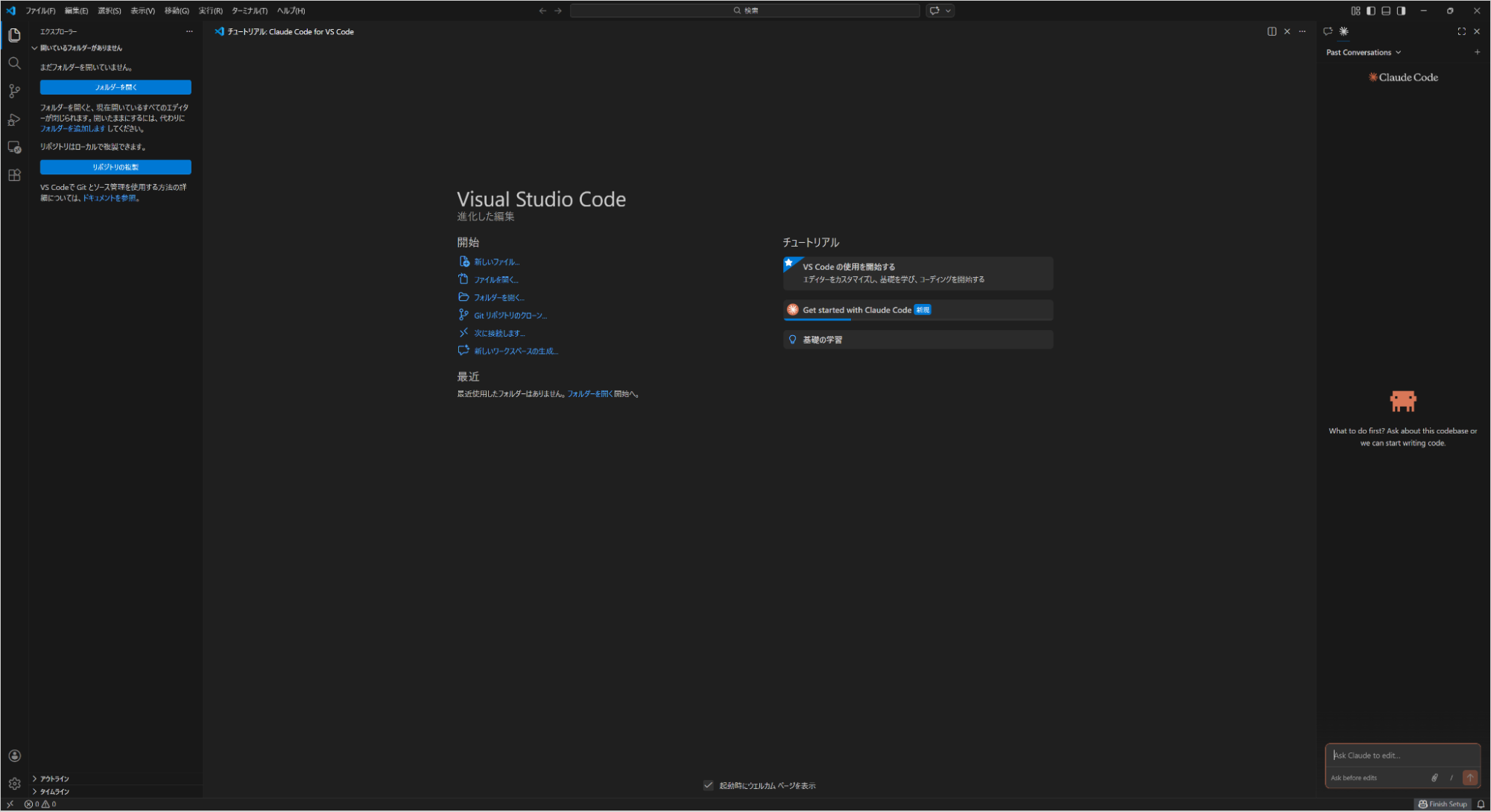Open the Run and Debug panel

[14, 118]
